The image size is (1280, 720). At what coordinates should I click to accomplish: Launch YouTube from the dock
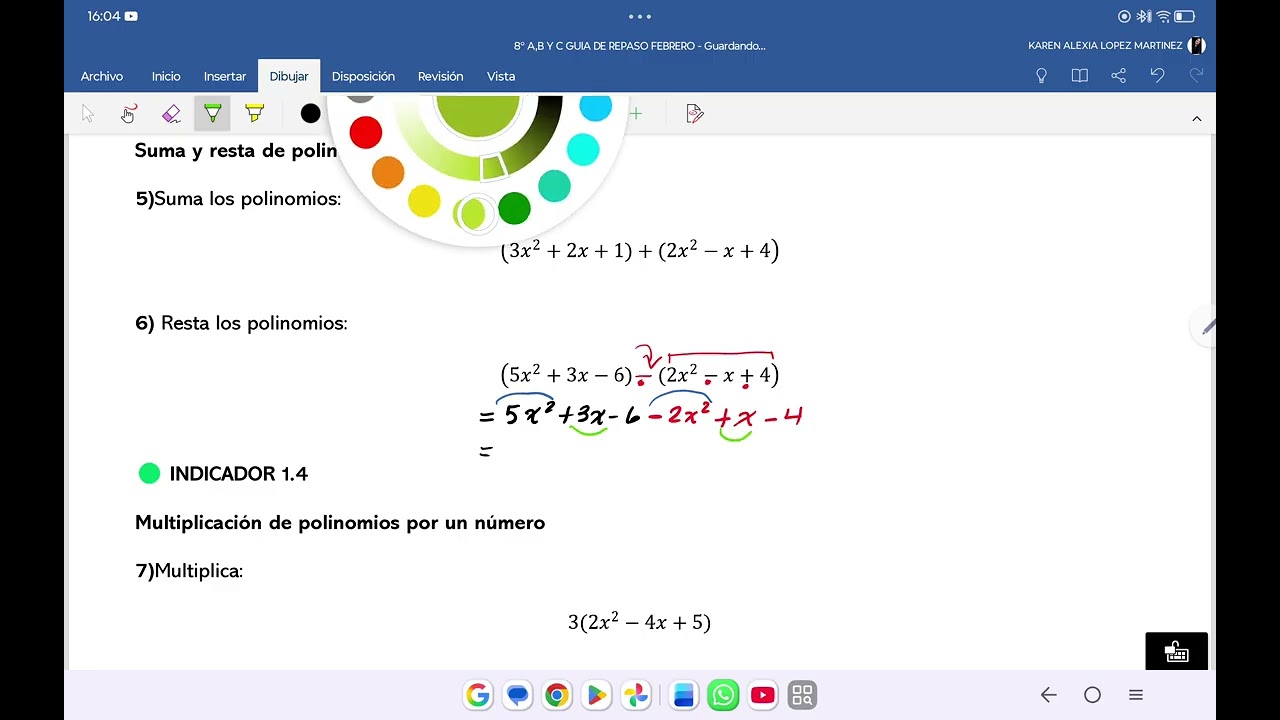762,695
